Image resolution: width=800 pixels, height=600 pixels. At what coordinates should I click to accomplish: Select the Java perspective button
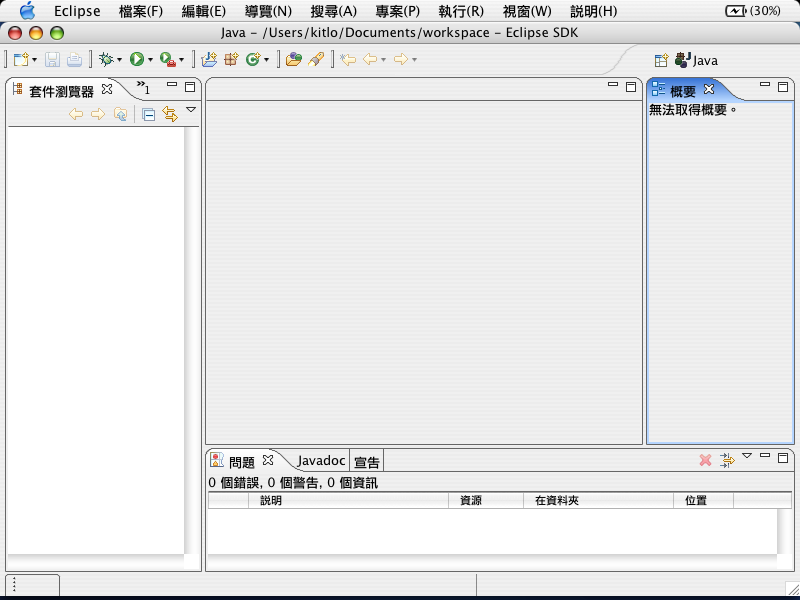point(696,60)
